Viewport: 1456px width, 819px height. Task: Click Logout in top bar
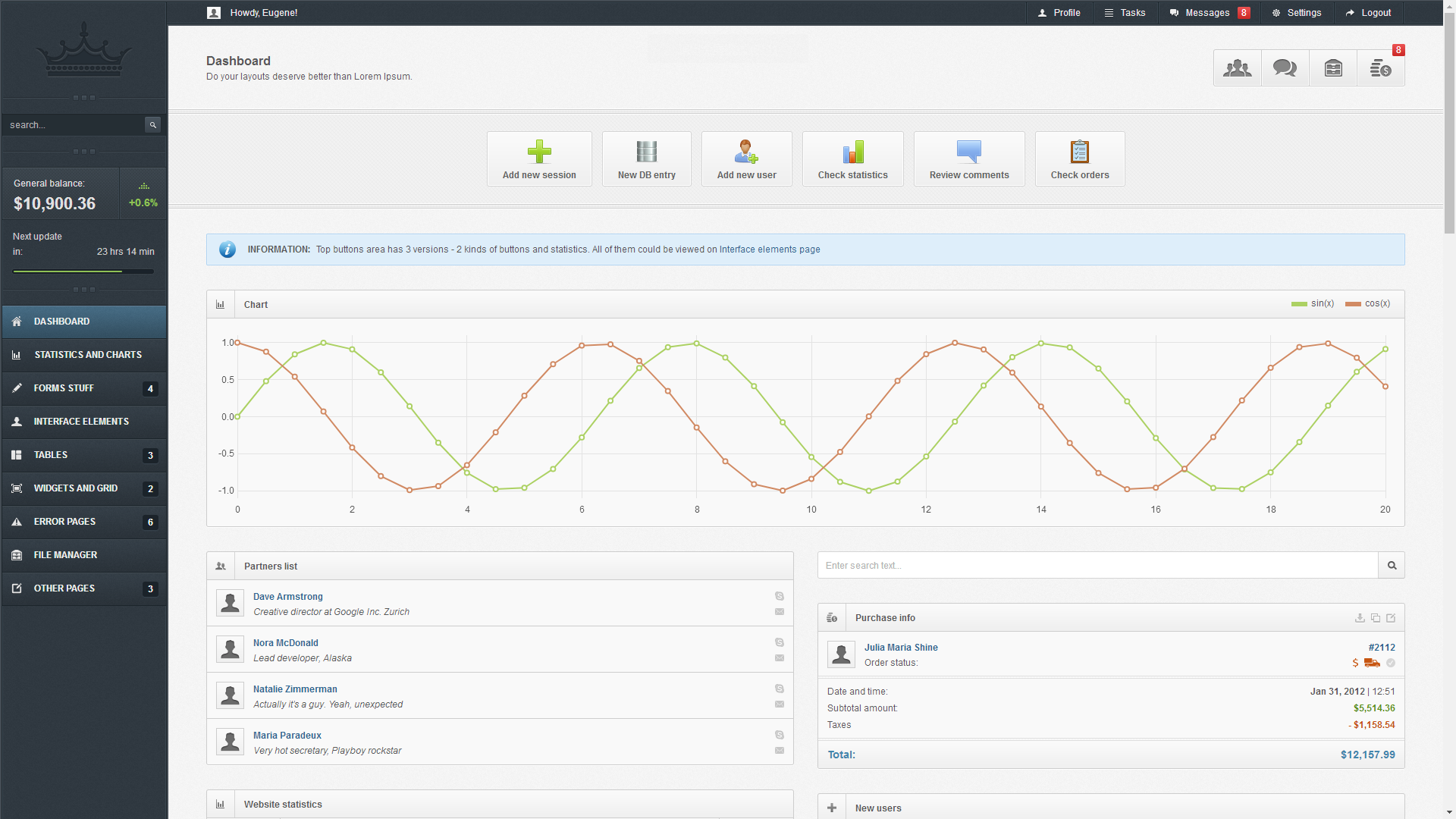point(1369,13)
